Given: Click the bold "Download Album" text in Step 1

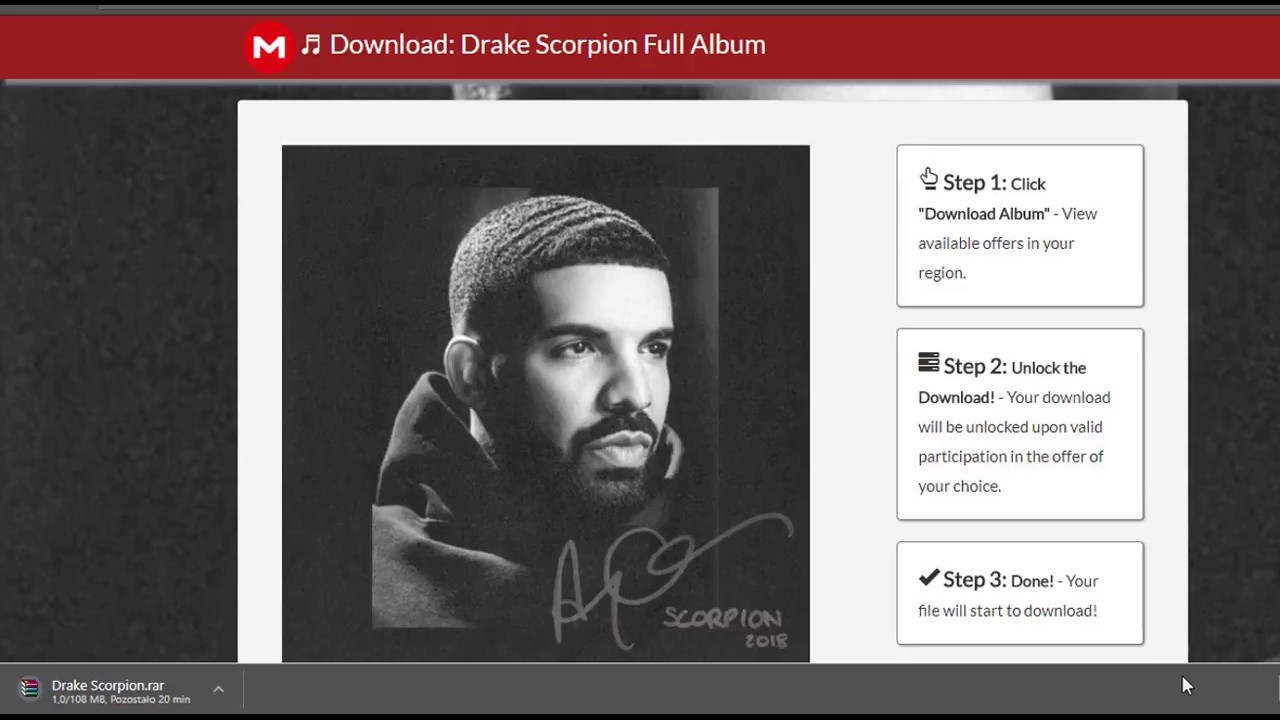Looking at the screenshot, I should [x=984, y=214].
